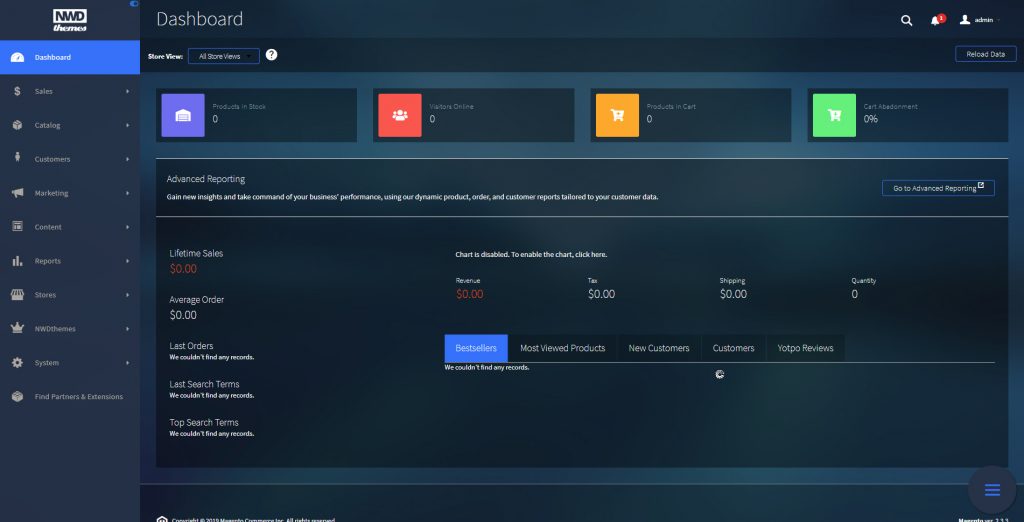Click the Visitors Online red icon

click(x=400, y=115)
